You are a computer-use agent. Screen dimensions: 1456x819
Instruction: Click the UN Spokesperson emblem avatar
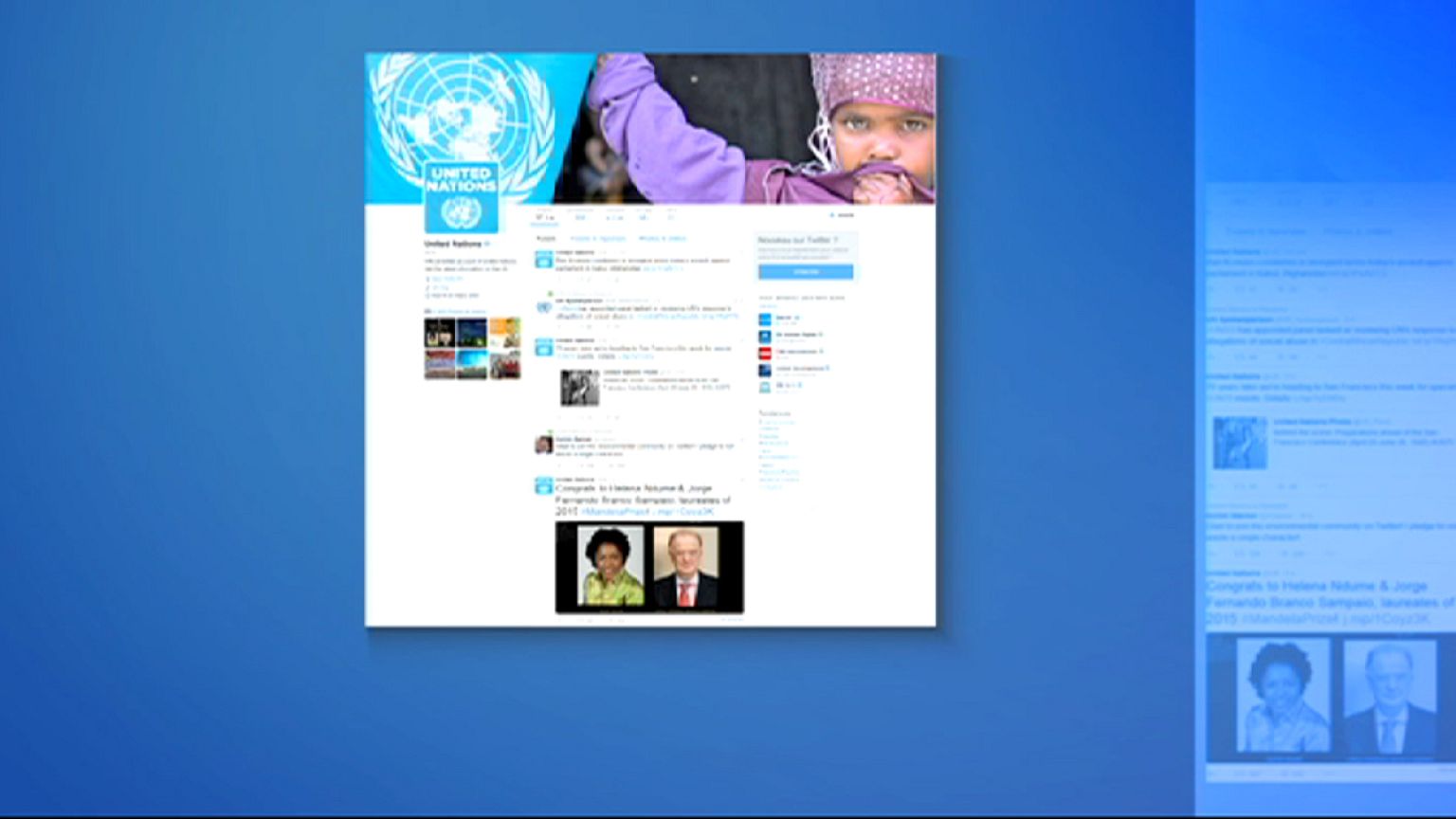pos(543,307)
